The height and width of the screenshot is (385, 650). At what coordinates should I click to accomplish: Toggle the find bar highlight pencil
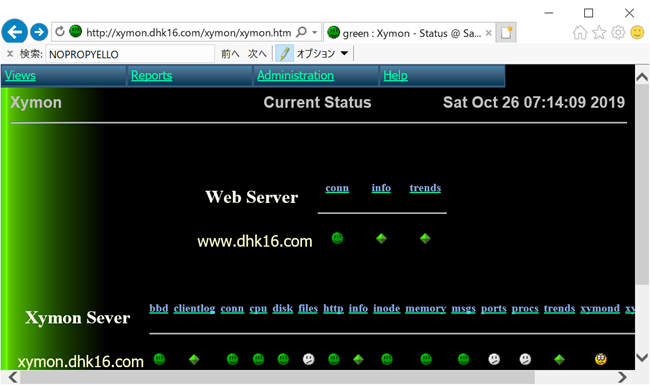[284, 53]
